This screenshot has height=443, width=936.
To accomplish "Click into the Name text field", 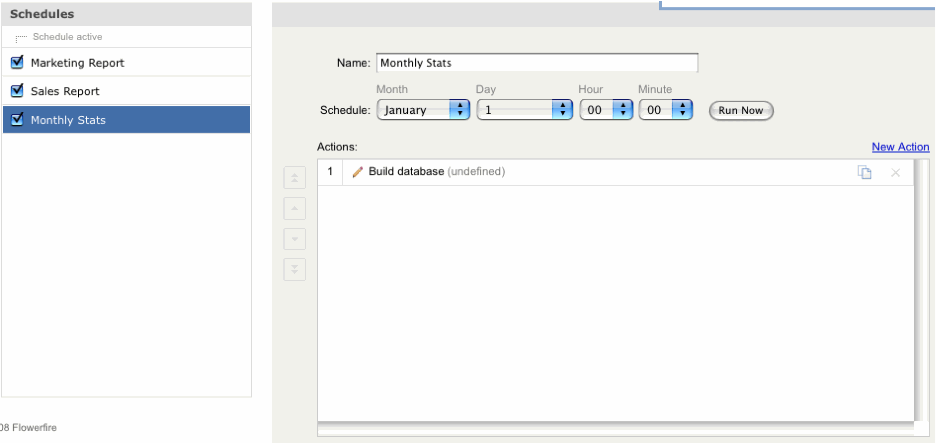I will coord(536,63).
